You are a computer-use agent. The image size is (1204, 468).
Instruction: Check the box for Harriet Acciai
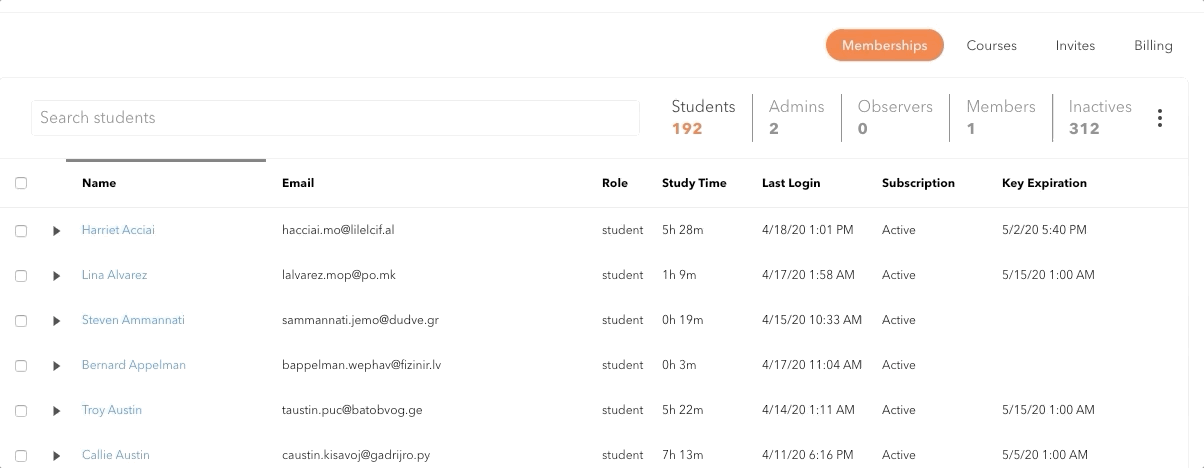point(21,231)
